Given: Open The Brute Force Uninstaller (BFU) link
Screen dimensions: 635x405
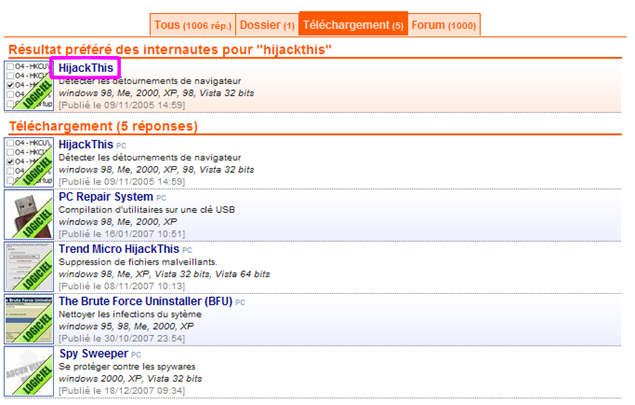Looking at the screenshot, I should pyautogui.click(x=145, y=301).
